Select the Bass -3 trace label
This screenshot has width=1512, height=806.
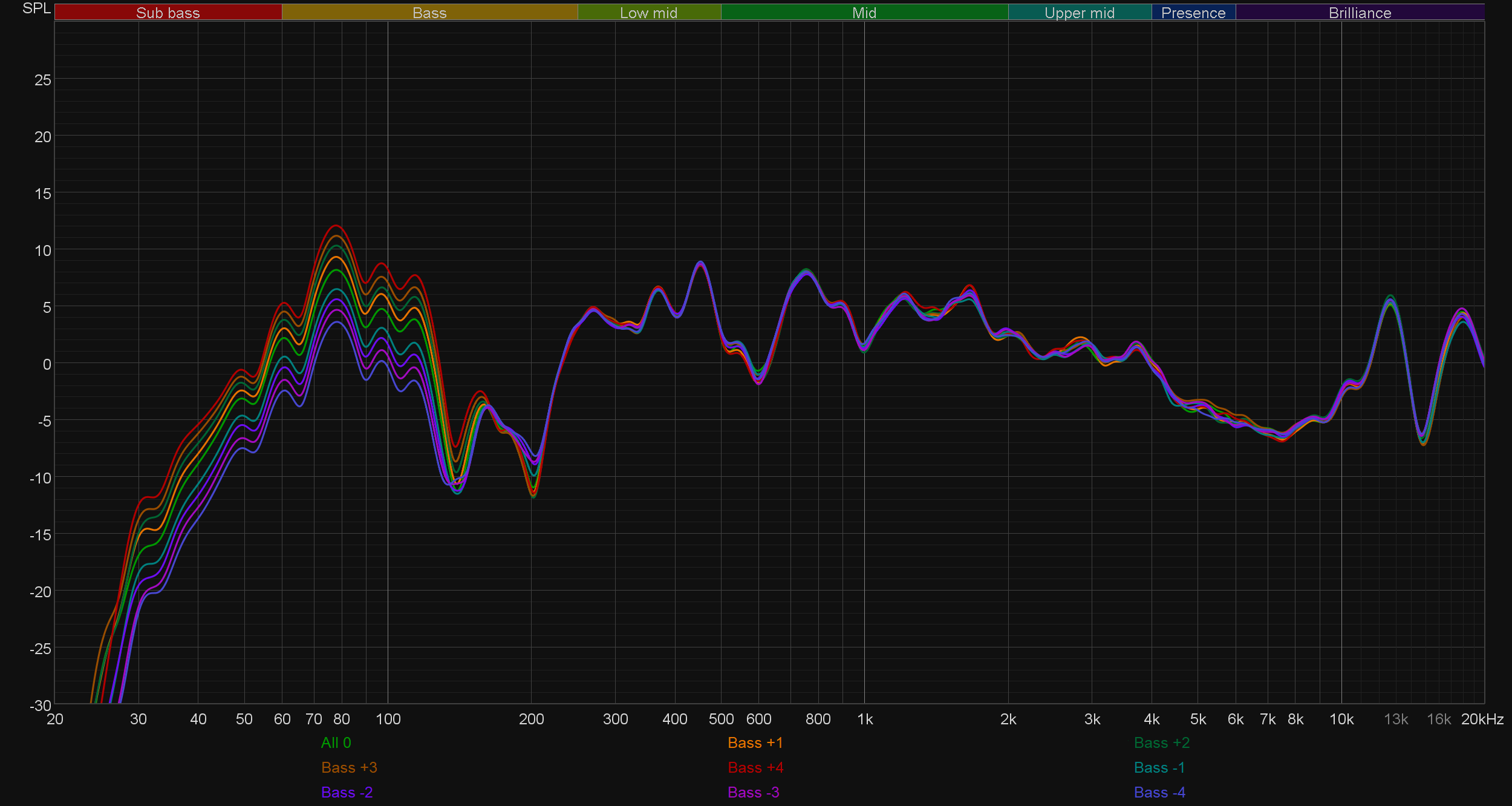[x=753, y=792]
